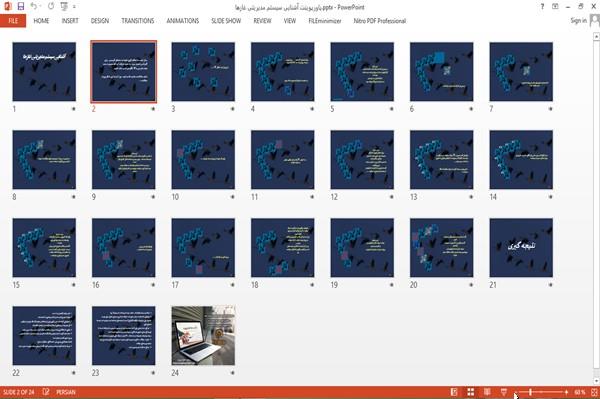
Task: Switch to Reading View from status bar
Action: coord(487,392)
